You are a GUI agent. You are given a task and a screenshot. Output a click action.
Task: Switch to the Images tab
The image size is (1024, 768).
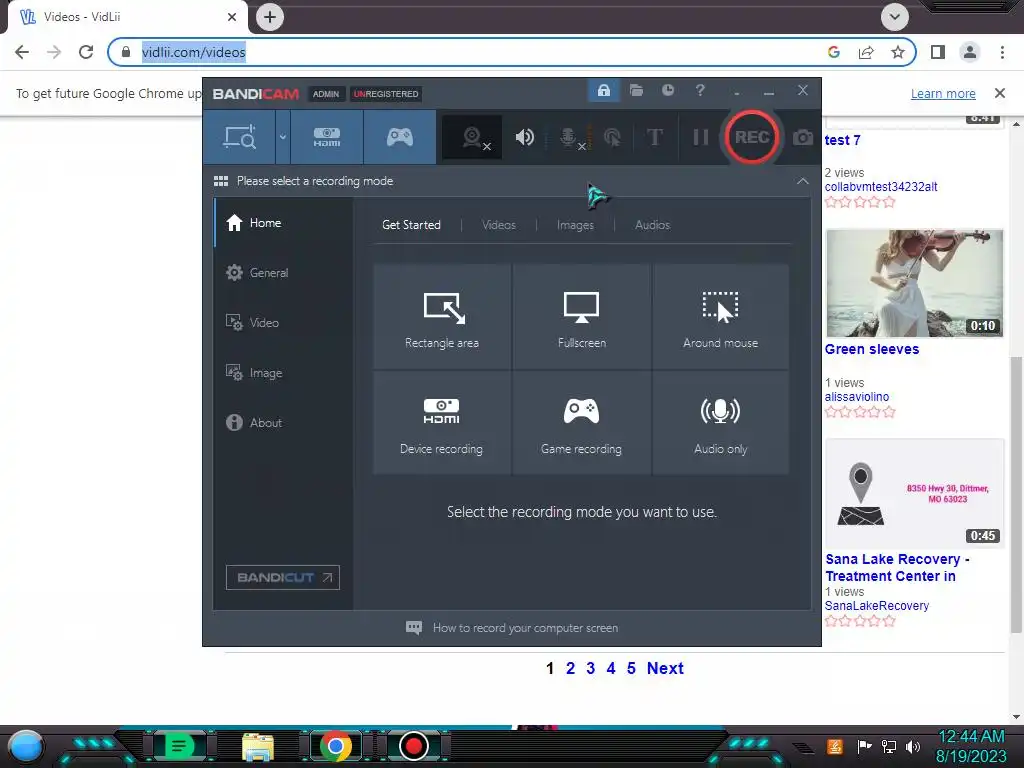tap(575, 225)
